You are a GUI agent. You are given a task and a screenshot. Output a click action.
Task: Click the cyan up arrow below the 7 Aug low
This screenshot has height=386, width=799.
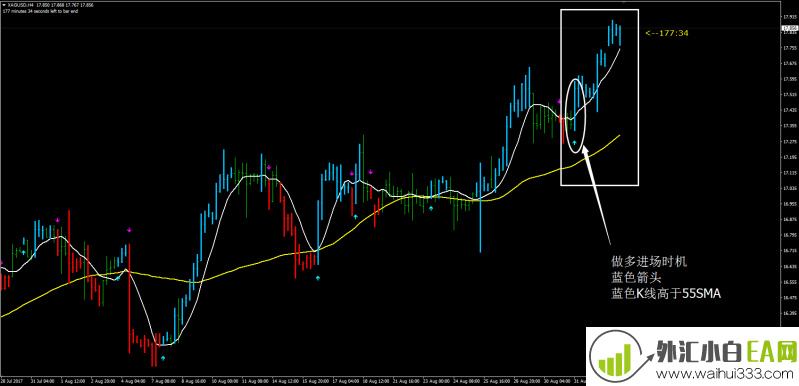(x=163, y=358)
